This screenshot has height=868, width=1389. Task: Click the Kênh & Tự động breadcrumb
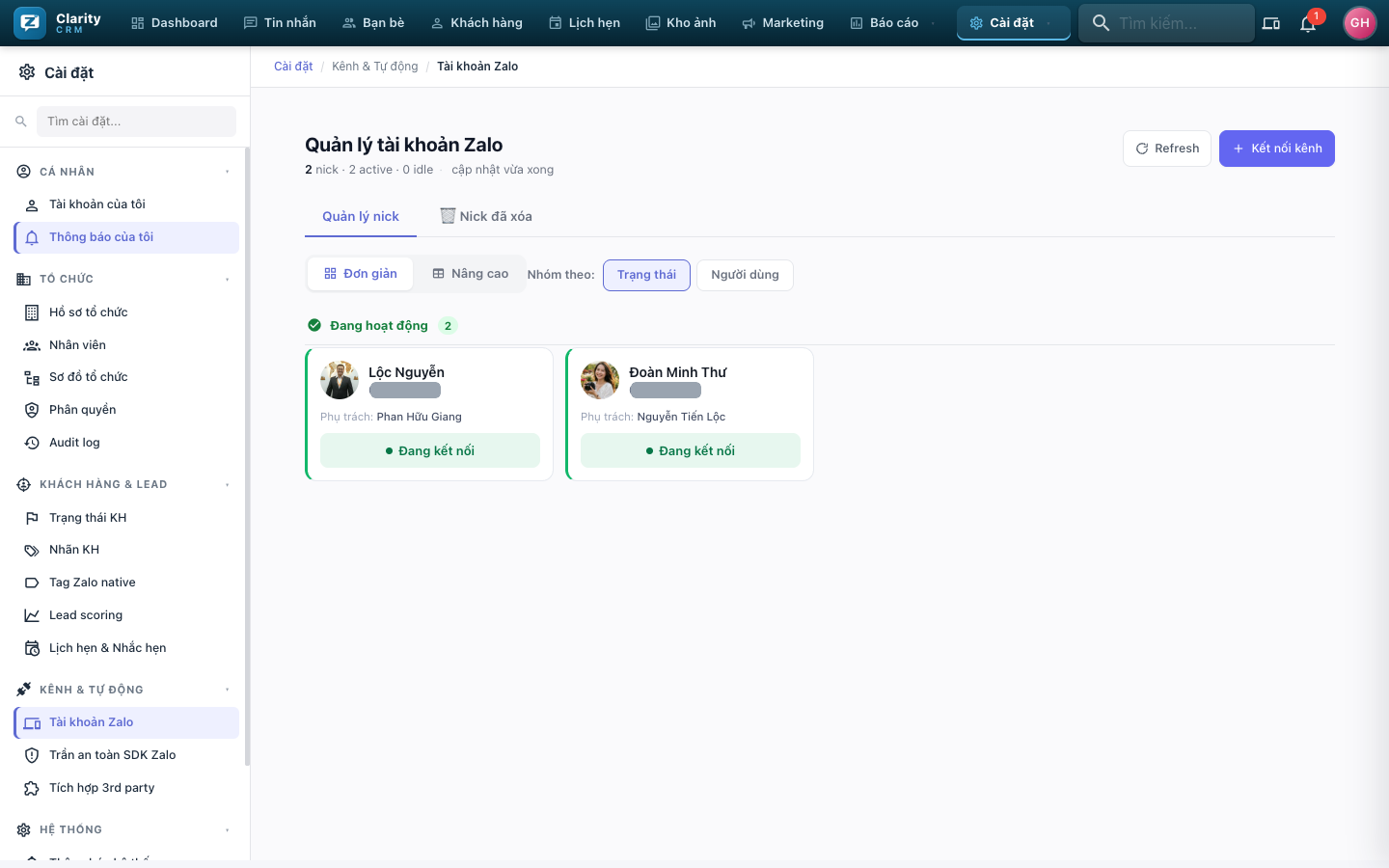click(x=375, y=67)
